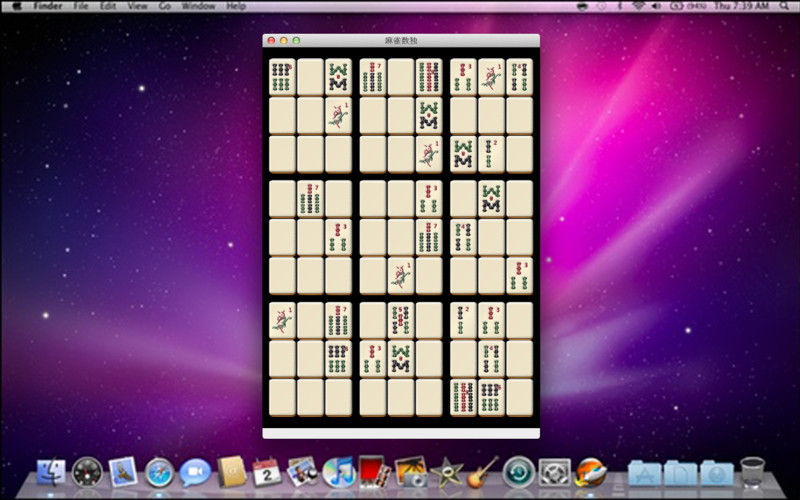Open the Help menu
This screenshot has width=800, height=500.
tap(236, 6)
